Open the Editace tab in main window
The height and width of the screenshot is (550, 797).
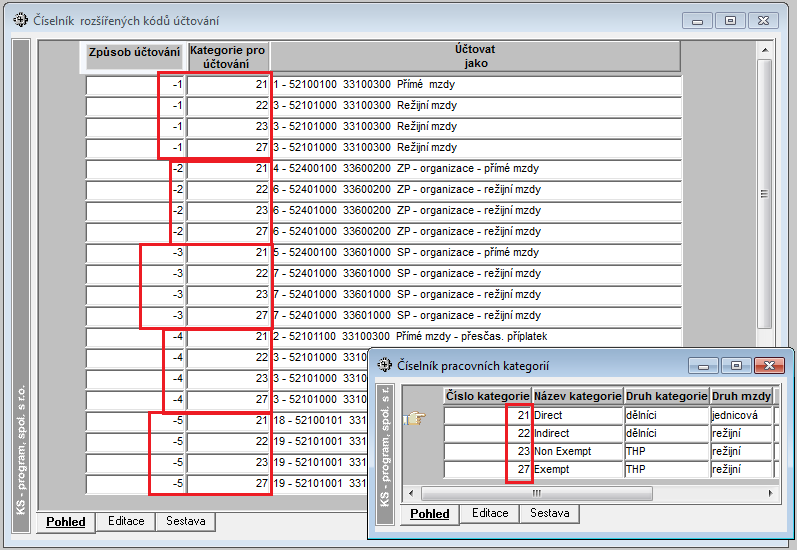click(x=126, y=521)
